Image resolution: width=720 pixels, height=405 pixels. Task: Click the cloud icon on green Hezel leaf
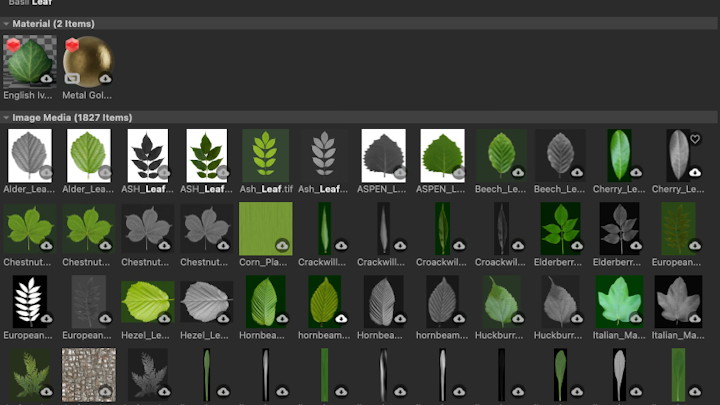tap(164, 318)
